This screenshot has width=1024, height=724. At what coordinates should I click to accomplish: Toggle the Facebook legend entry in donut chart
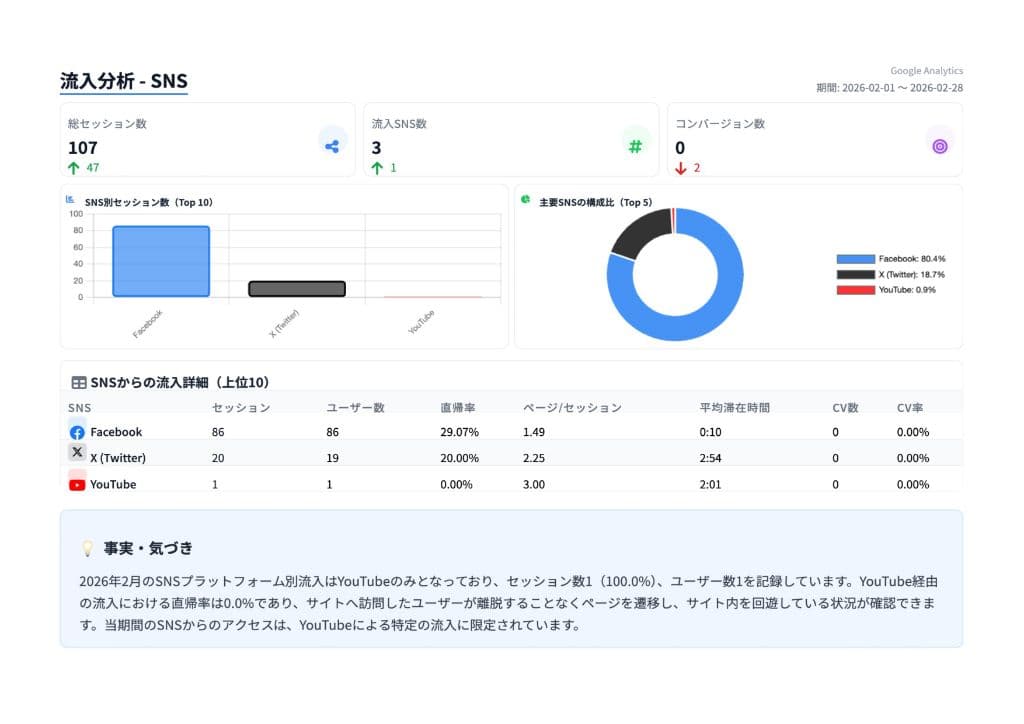[x=891, y=258]
